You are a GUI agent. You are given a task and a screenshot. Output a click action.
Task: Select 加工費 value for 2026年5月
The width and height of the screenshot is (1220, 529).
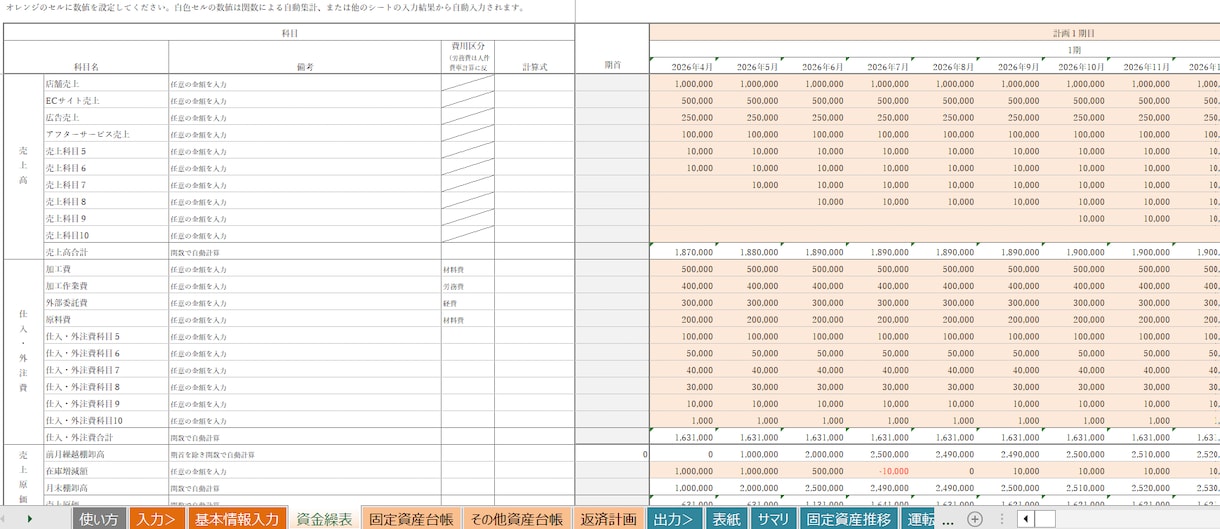[x=747, y=269]
